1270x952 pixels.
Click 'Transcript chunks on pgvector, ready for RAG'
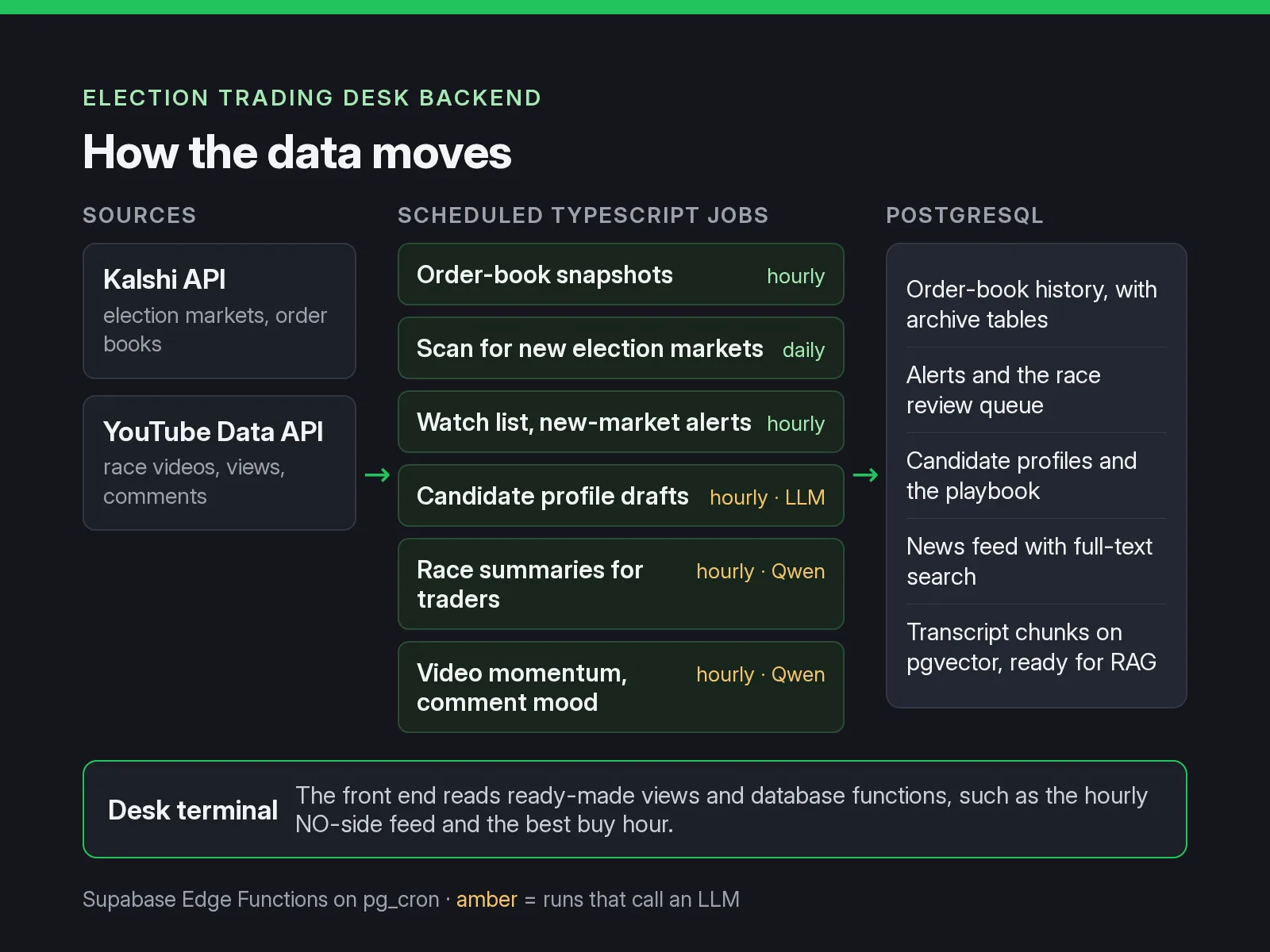(1031, 647)
